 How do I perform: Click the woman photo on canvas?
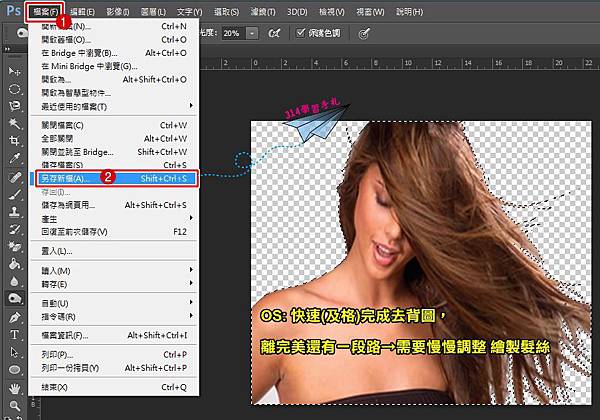click(x=421, y=263)
